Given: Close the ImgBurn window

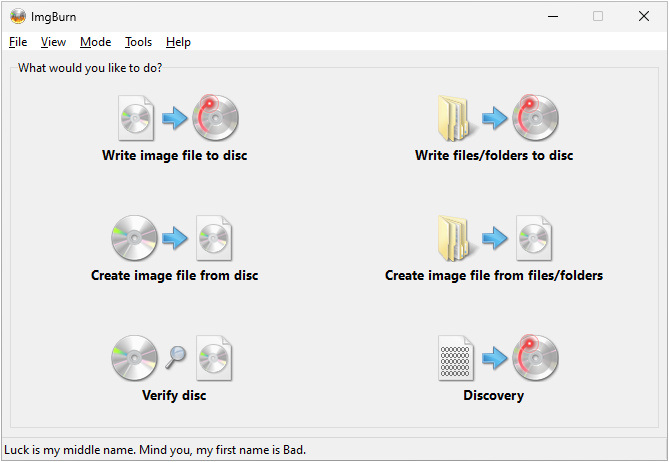Looking at the screenshot, I should [644, 16].
